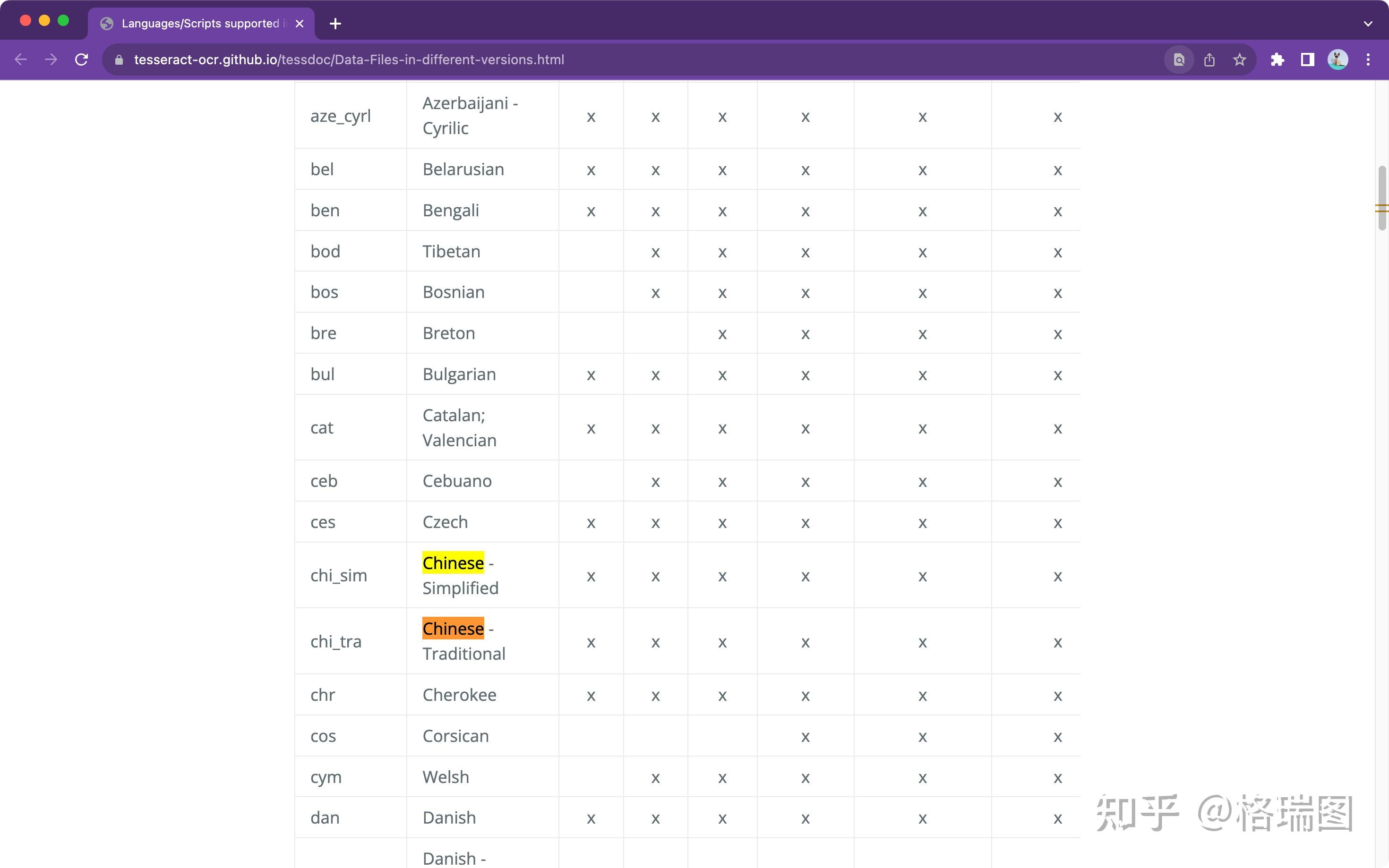
Task: View site info via lock icon
Action: coord(119,60)
